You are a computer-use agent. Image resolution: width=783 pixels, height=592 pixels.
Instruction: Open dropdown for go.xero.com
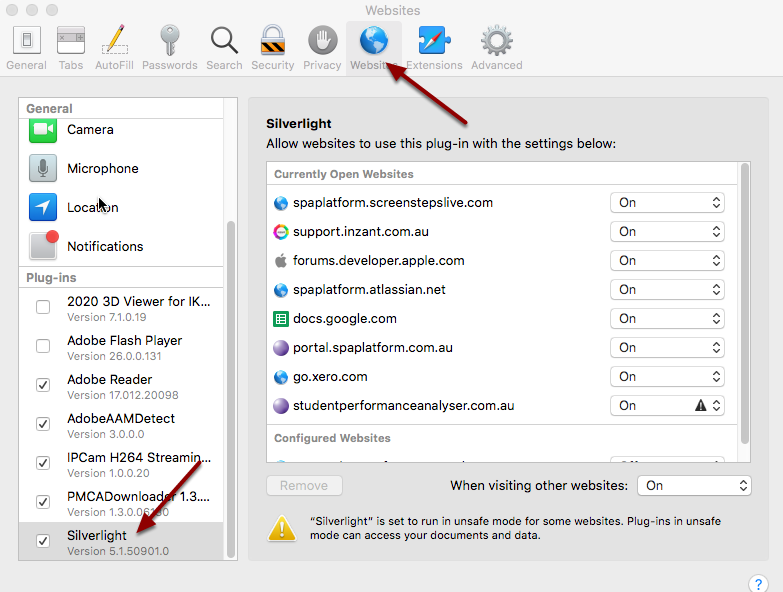click(x=667, y=376)
